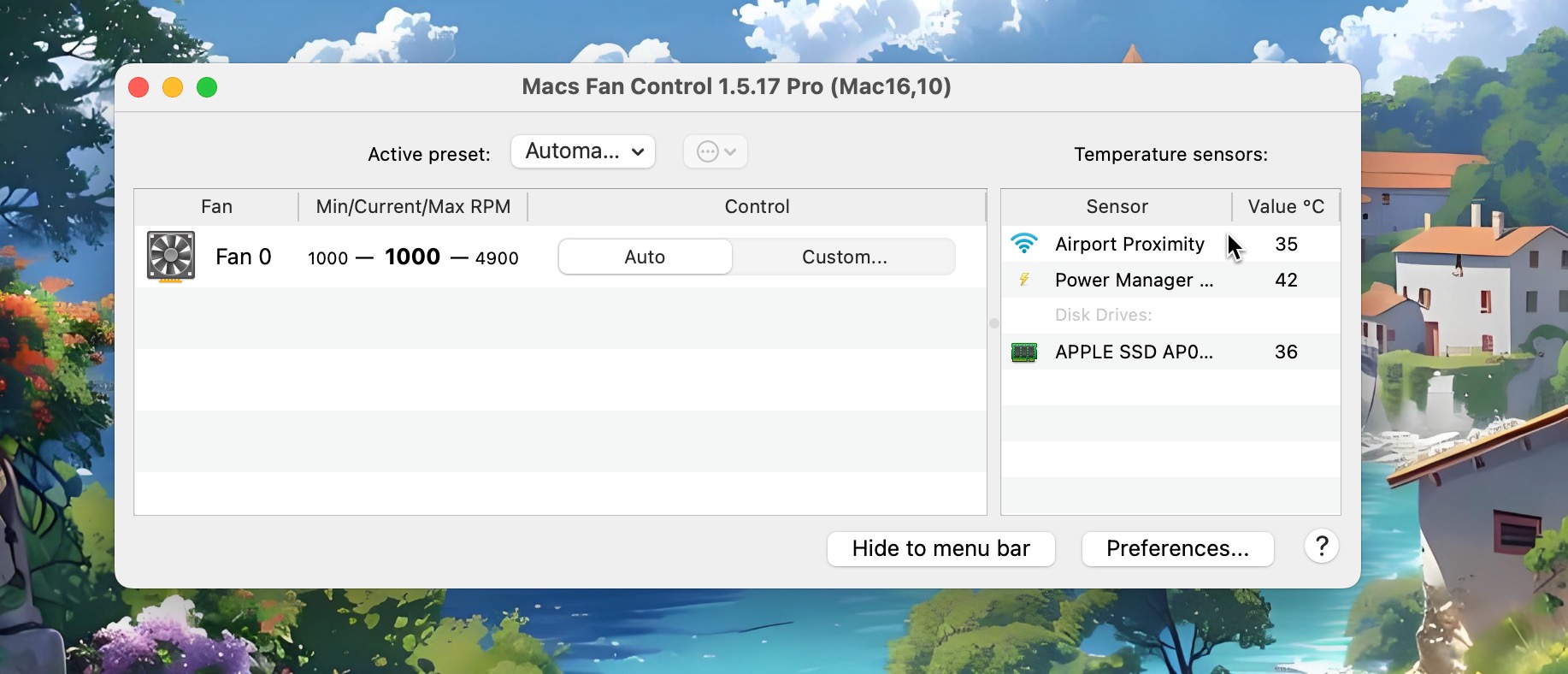Close the Macs Fan Control window
The height and width of the screenshot is (674, 1568).
[x=139, y=87]
